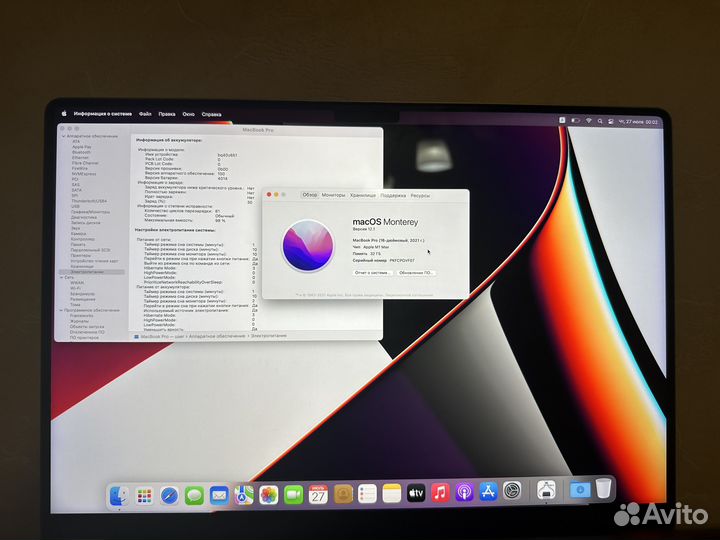Select Bluetooth in the sidebar
This screenshot has height=540, width=720.
pos(81,152)
